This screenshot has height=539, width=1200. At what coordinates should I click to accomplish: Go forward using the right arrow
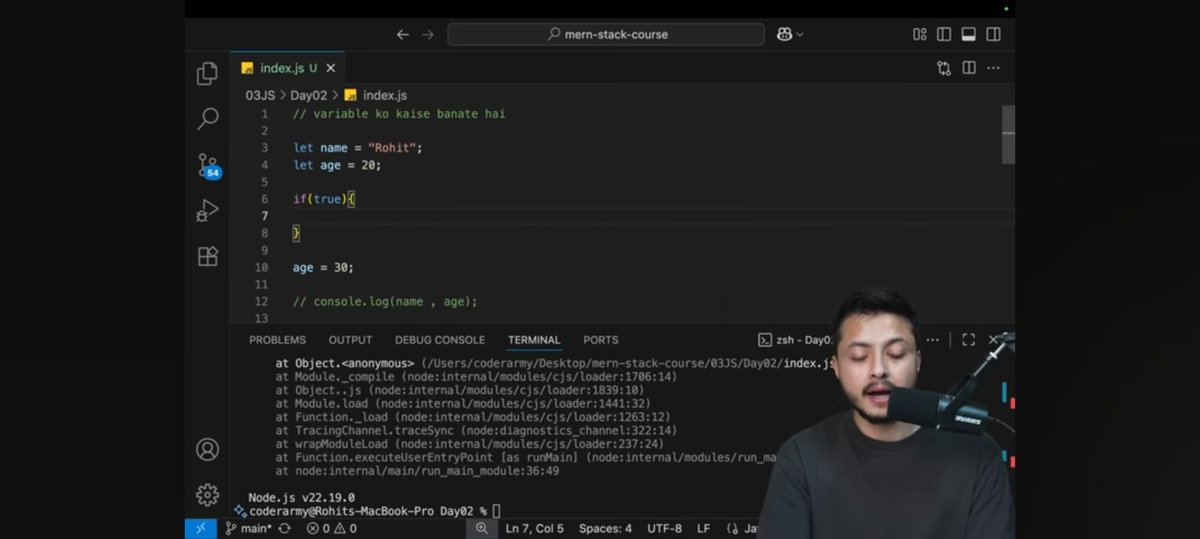pyautogui.click(x=428, y=34)
